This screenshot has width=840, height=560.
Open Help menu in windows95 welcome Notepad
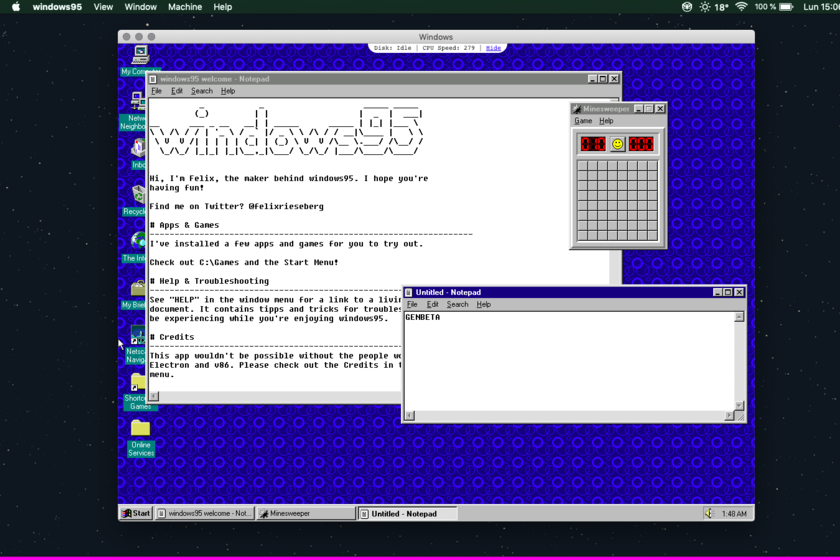pos(228,91)
